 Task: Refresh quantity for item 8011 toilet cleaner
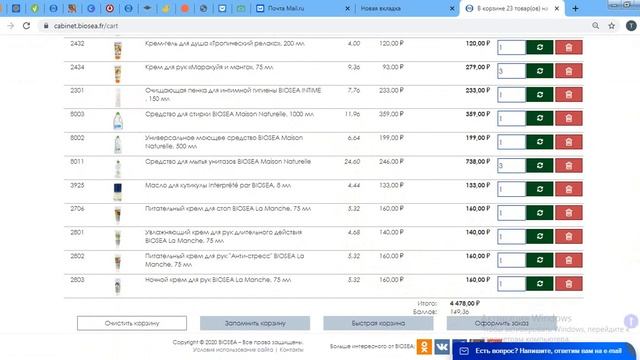tap(540, 166)
